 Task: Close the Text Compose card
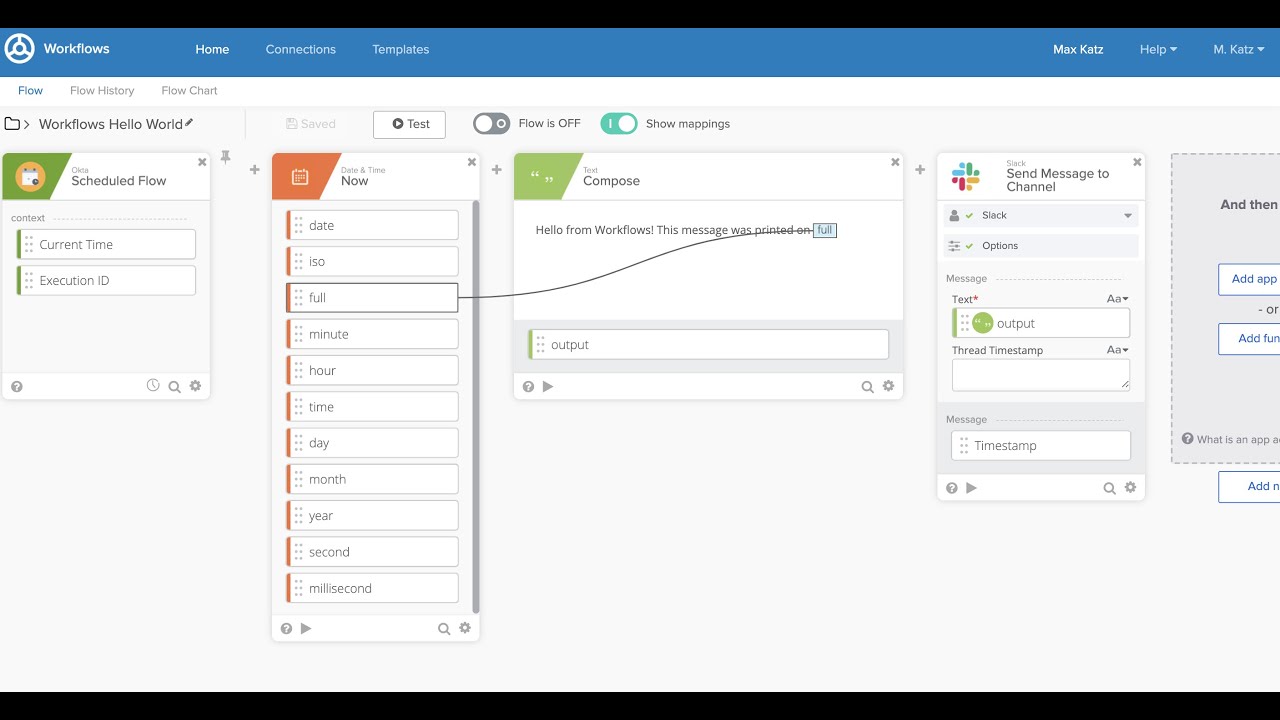[x=895, y=162]
